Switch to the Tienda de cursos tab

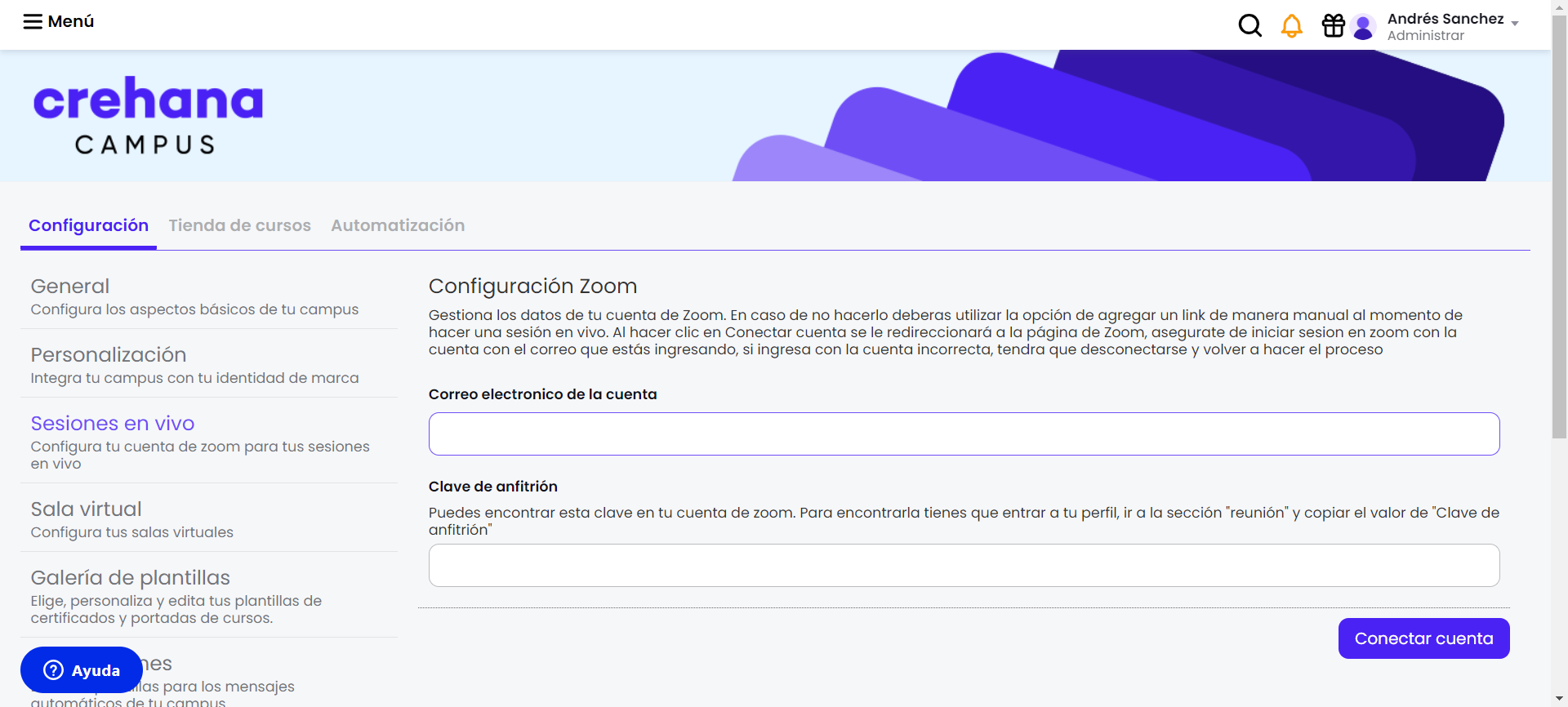tap(239, 225)
